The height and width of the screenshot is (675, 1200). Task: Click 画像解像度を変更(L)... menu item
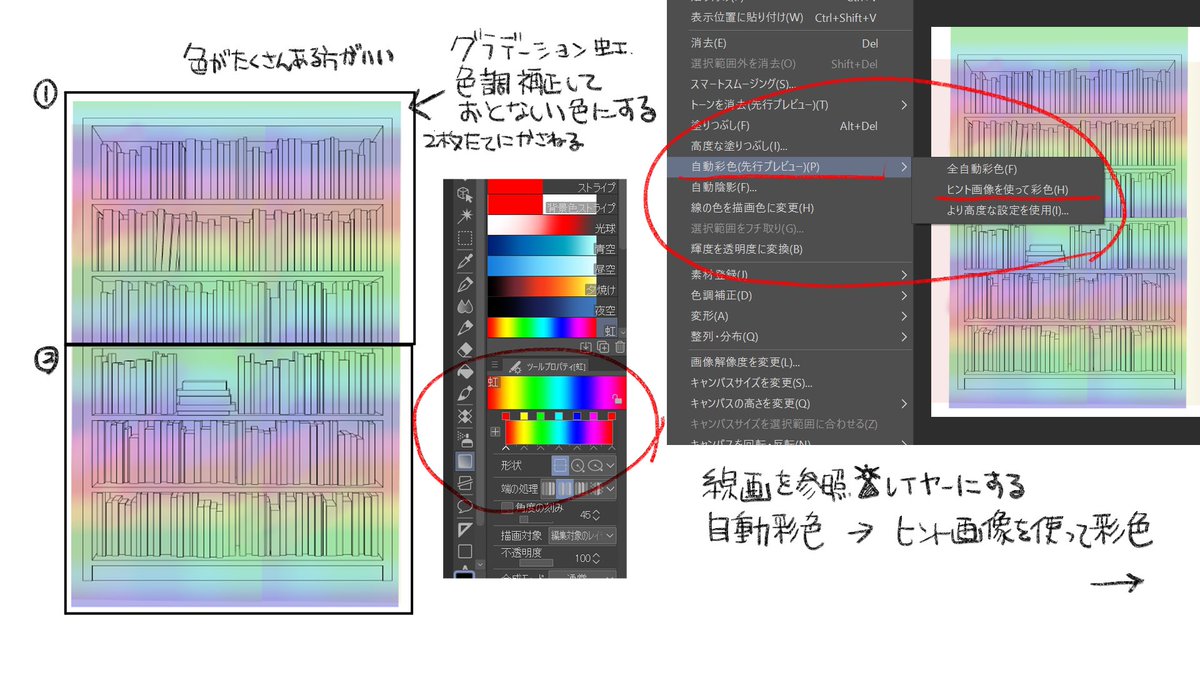[x=790, y=362]
